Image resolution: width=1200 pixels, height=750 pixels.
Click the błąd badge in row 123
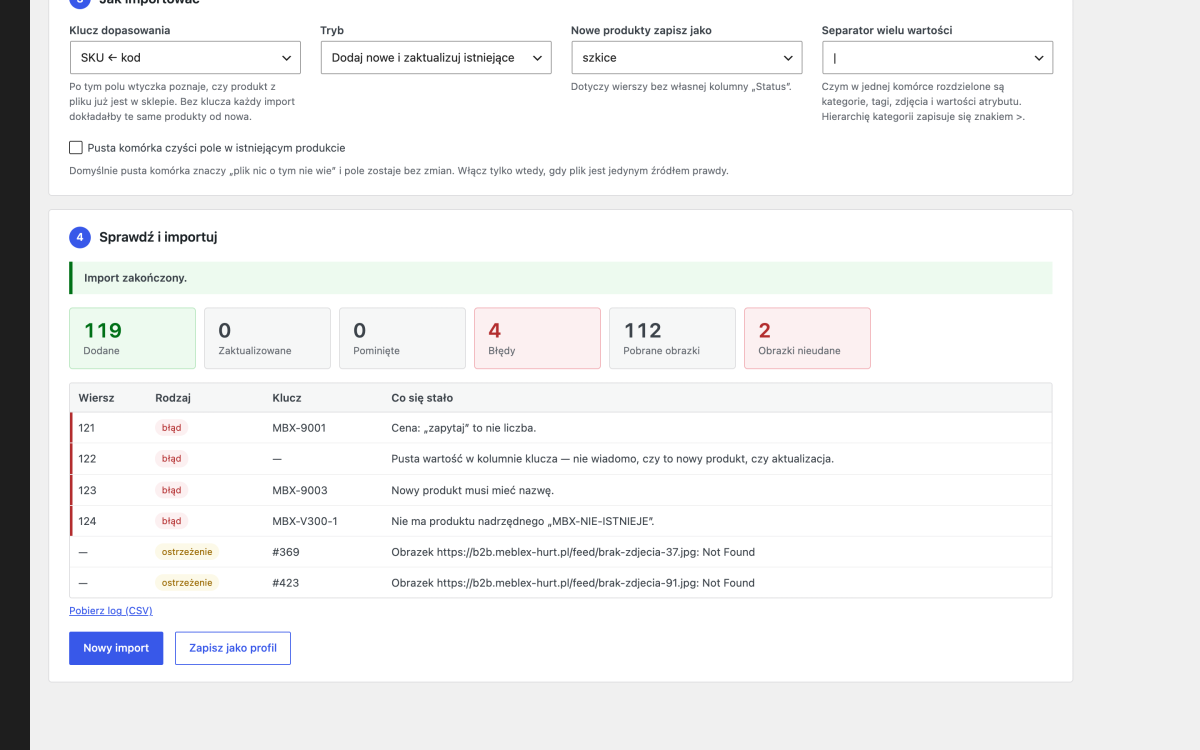point(172,490)
